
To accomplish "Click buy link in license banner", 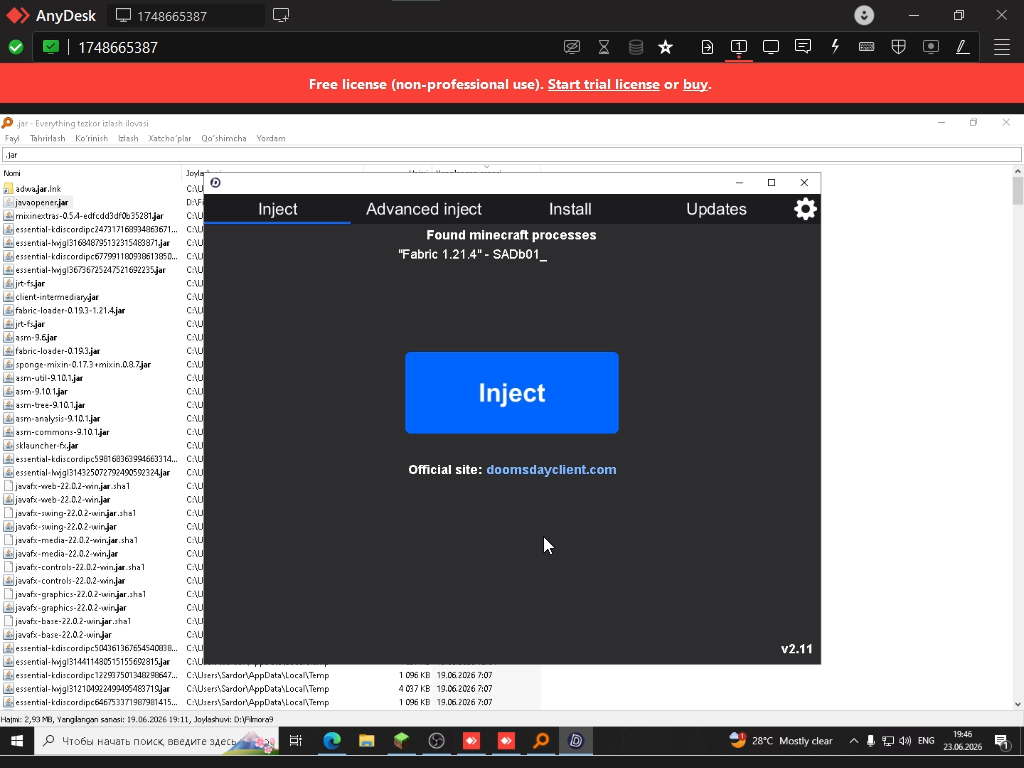I will coord(695,84).
